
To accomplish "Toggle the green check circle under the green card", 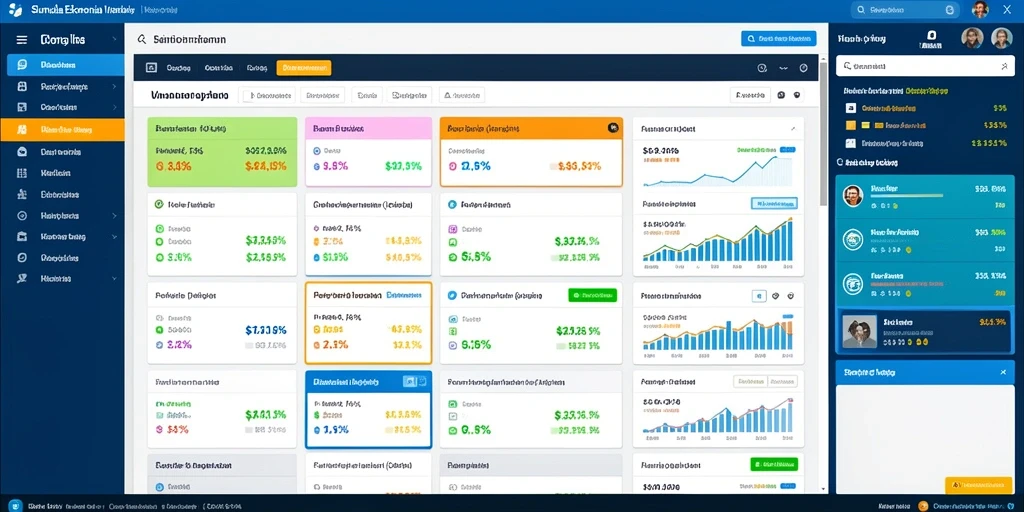I will point(158,204).
